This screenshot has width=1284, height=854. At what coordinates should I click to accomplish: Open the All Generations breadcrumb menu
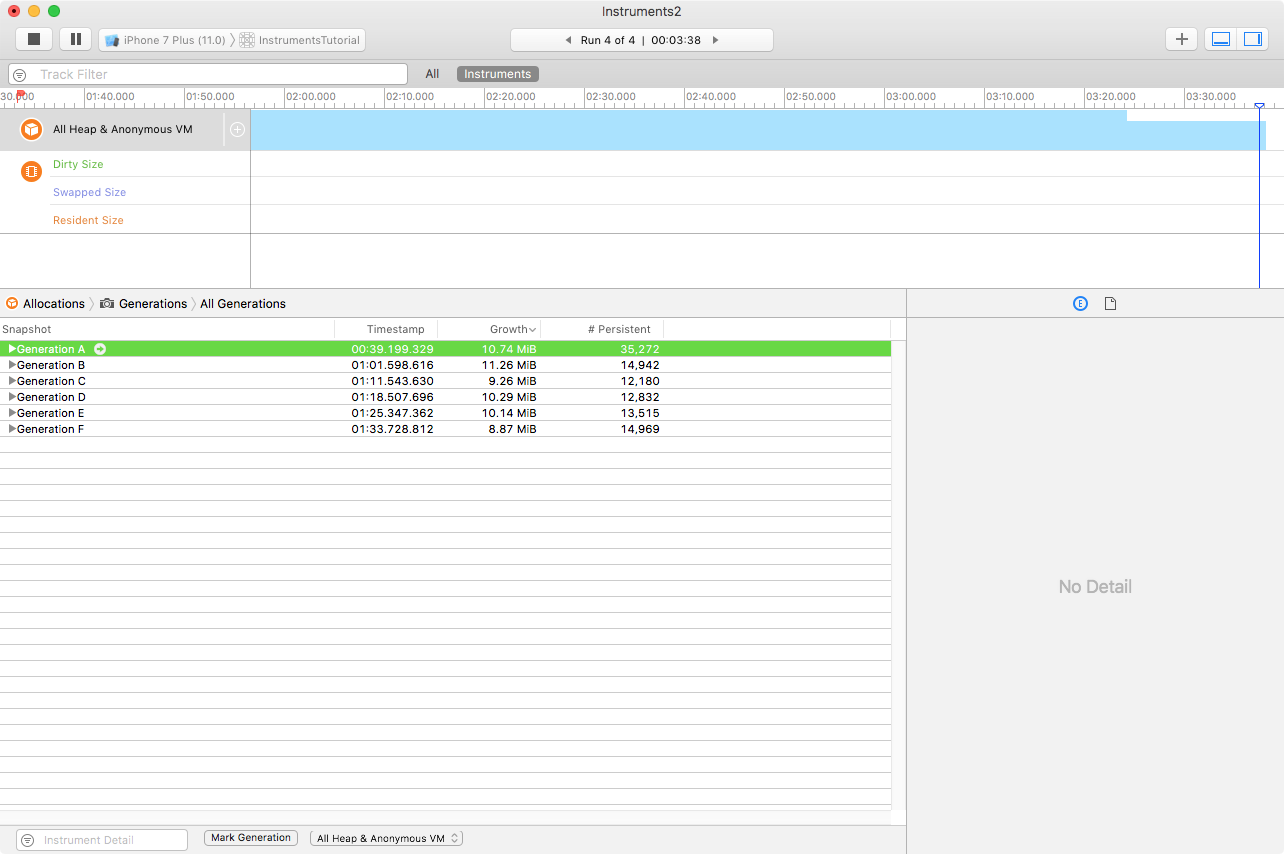coord(243,304)
